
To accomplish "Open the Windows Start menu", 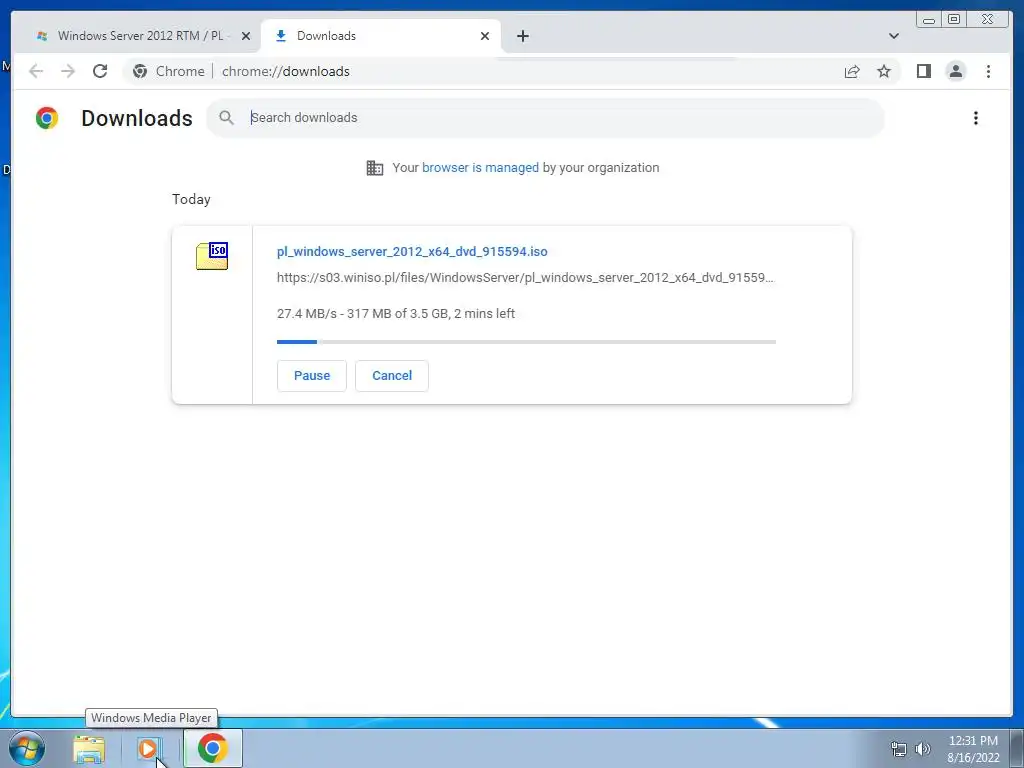I will (27, 748).
